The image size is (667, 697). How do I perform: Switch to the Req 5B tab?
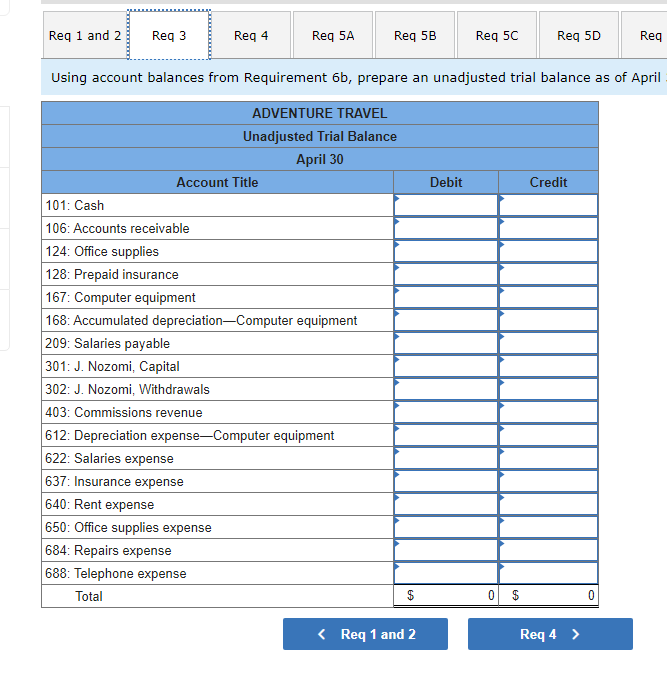[x=415, y=35]
